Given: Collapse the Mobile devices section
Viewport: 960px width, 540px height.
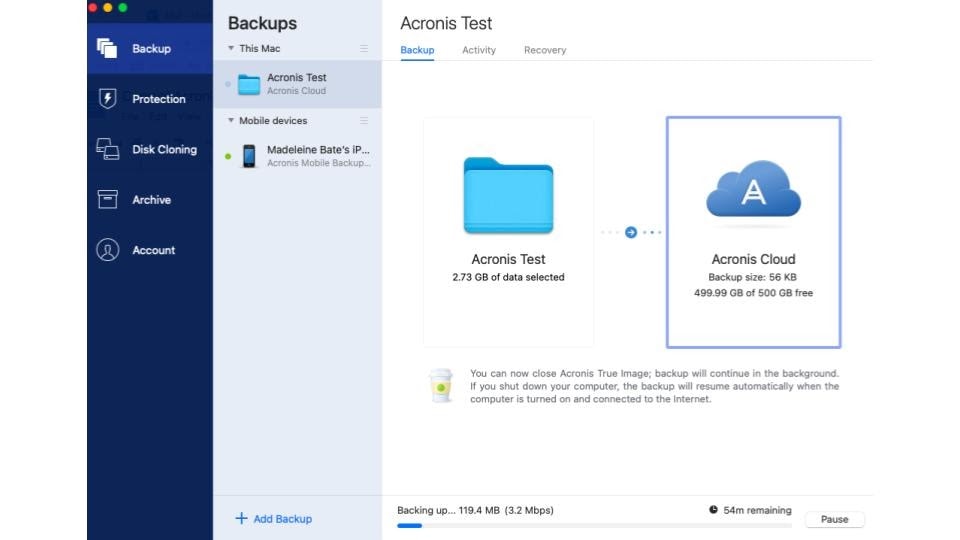Looking at the screenshot, I should [x=231, y=121].
